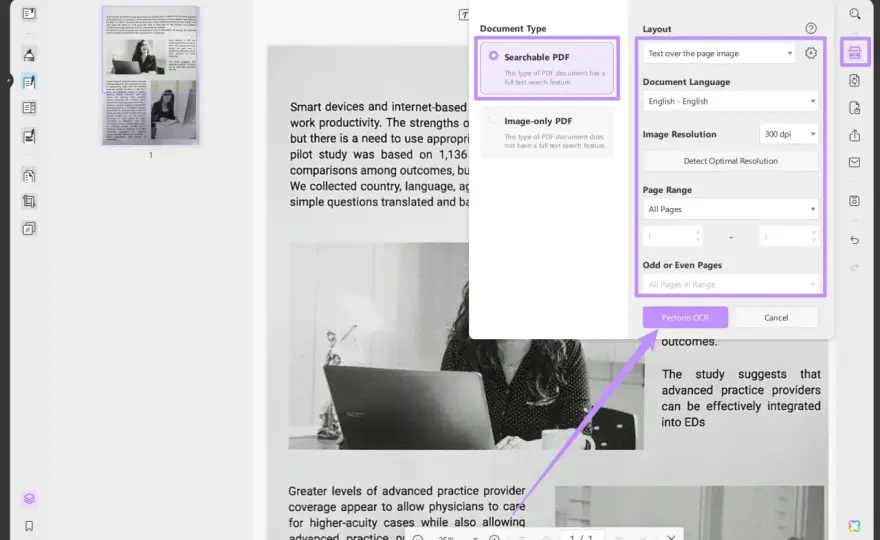This screenshot has height=540, width=880.
Task: Redo the last undone action
Action: coord(854,268)
